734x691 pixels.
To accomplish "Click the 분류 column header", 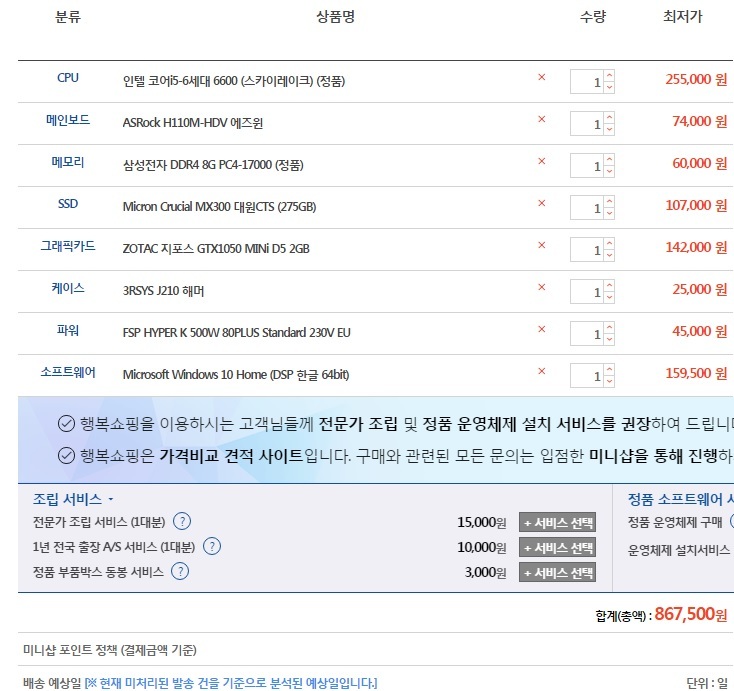I will (68, 17).
